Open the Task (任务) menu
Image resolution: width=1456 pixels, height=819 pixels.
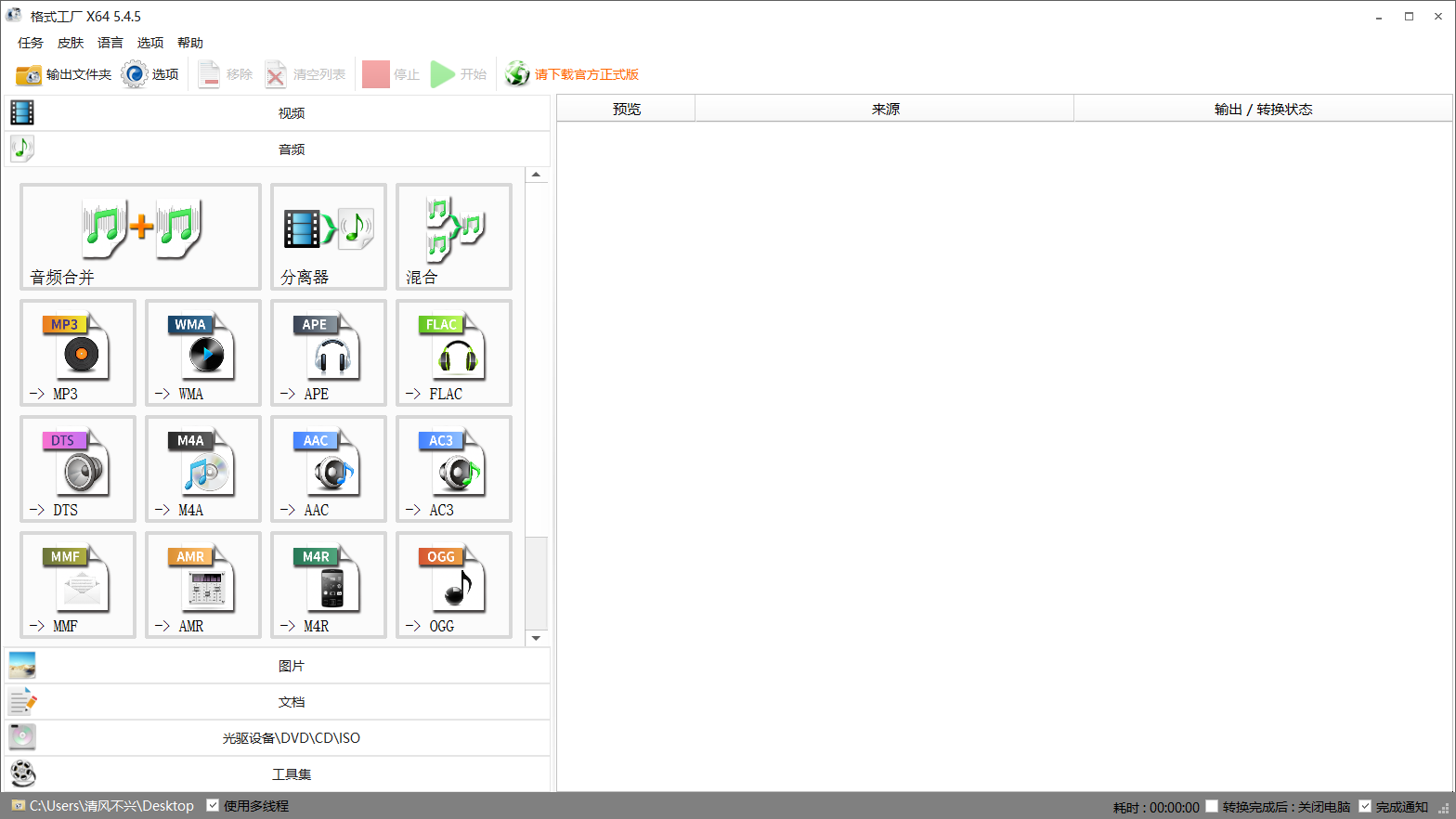tap(31, 43)
